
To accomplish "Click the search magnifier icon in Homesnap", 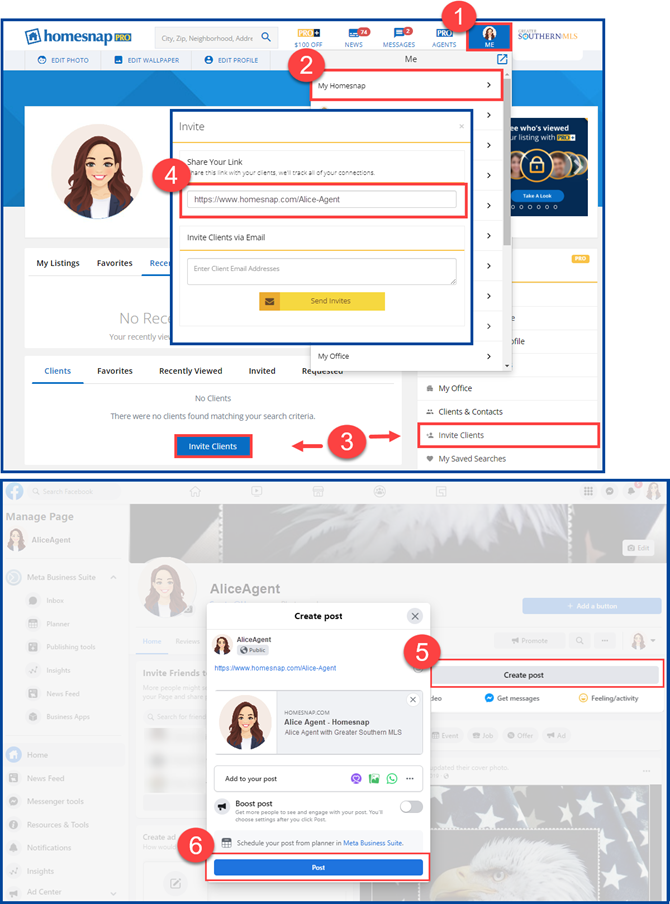I will coord(266,37).
